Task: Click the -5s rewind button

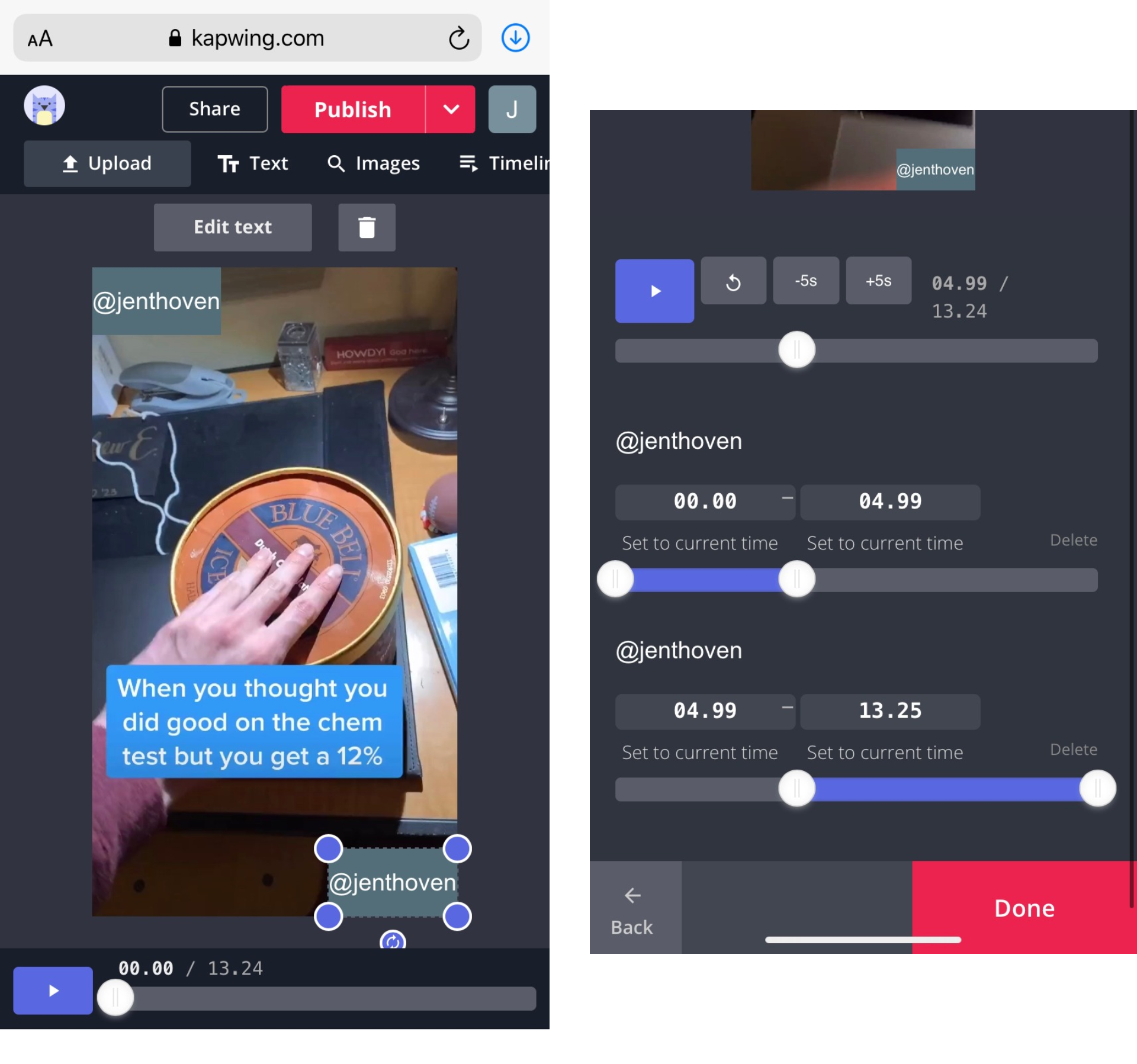Action: coord(805,280)
